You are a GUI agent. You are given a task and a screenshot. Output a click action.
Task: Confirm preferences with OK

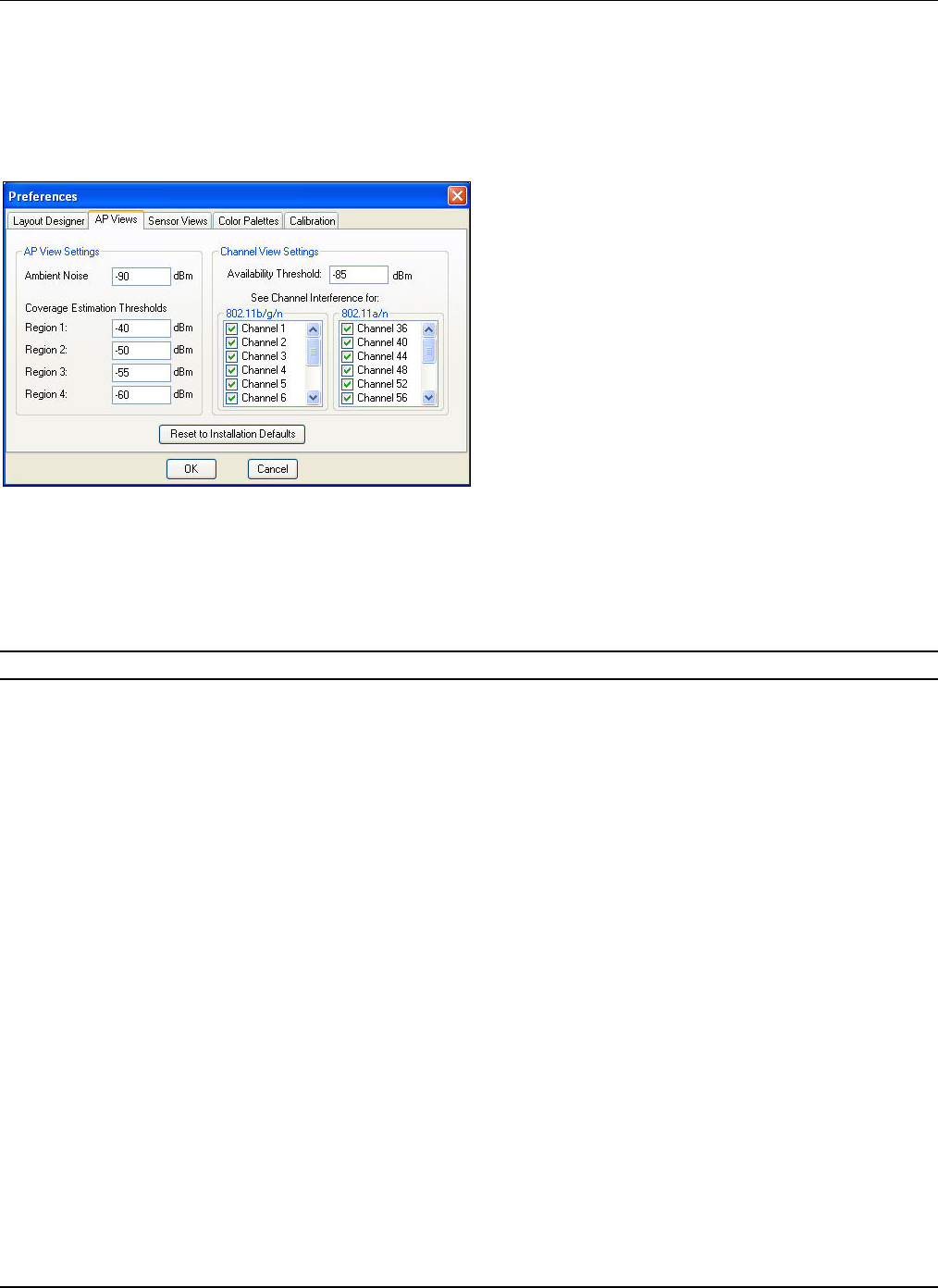click(191, 469)
